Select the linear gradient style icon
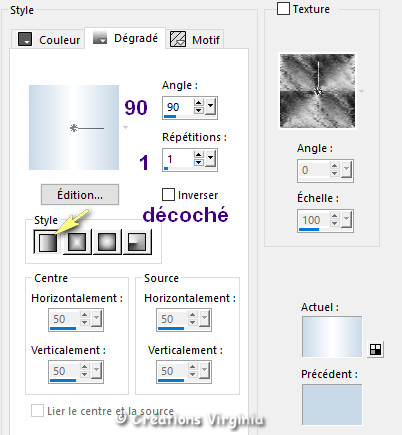The width and height of the screenshot is (402, 435). click(x=47, y=242)
